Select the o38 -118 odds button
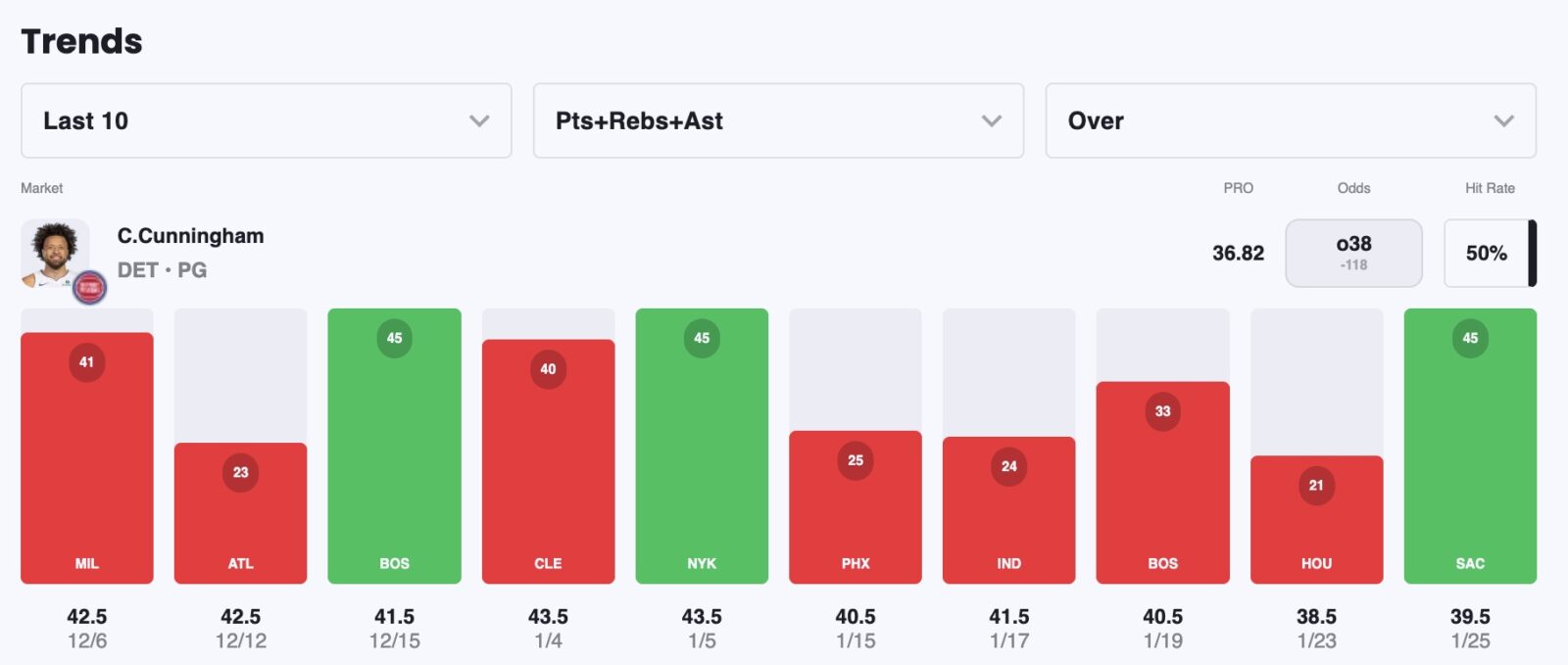The height and width of the screenshot is (665, 1568). pos(1353,253)
